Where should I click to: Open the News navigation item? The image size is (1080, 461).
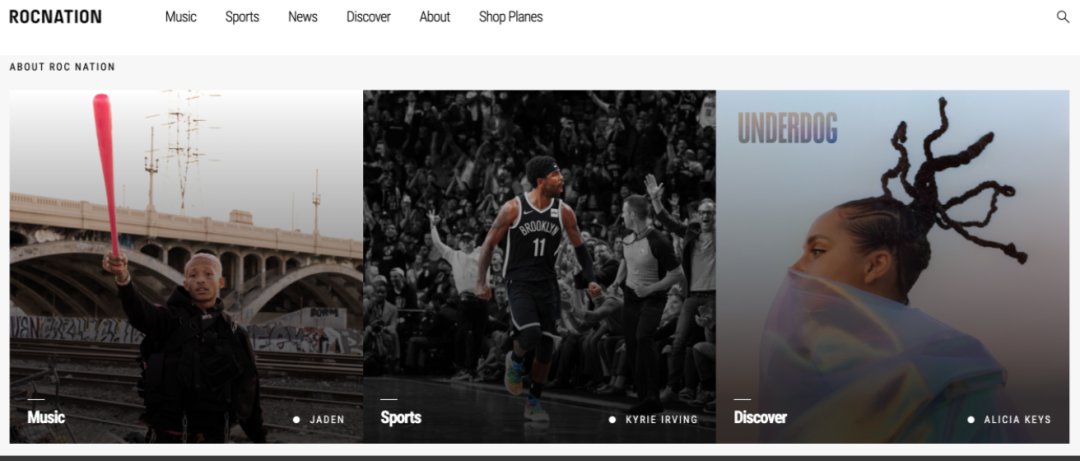[x=302, y=17]
